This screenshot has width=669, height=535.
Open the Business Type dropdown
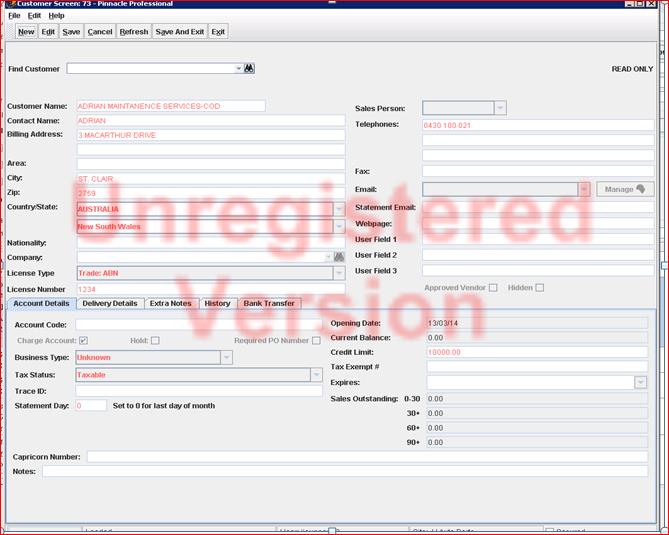(226, 357)
